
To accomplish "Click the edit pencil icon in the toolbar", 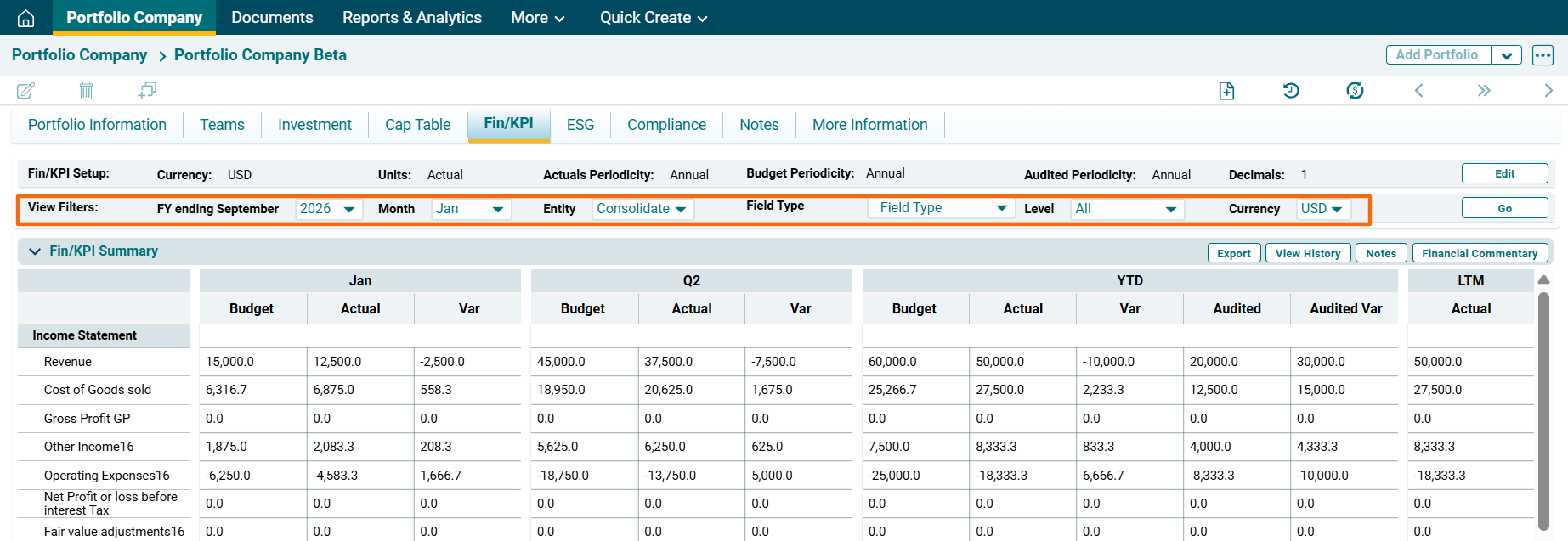I will point(26,90).
